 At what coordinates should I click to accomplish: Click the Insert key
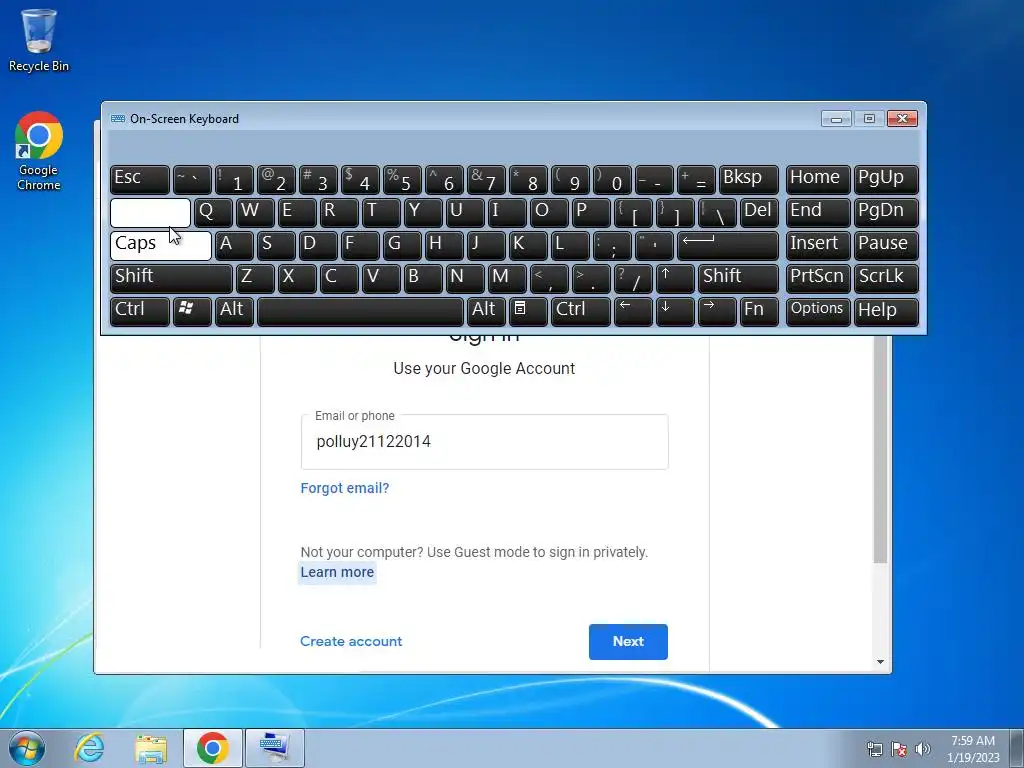click(x=818, y=245)
